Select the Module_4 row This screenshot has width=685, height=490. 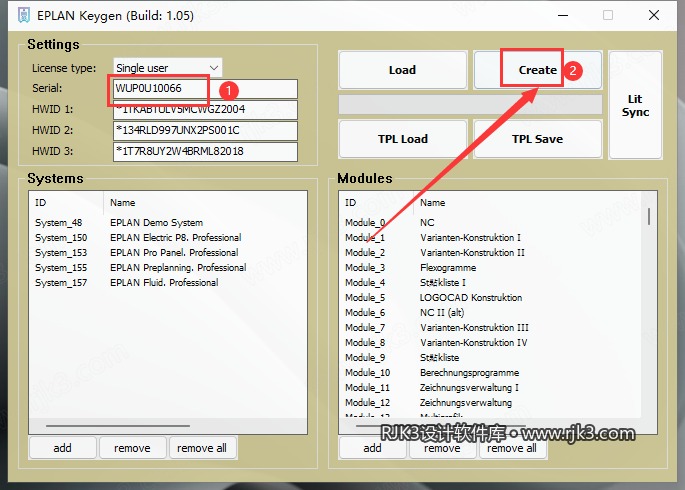point(490,283)
